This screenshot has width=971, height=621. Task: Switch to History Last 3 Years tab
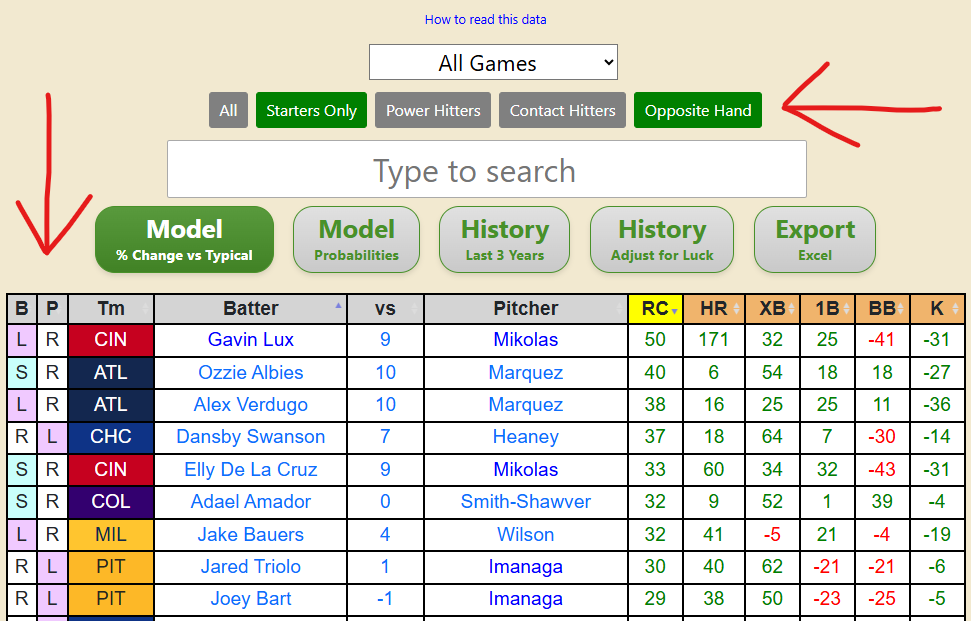pos(505,240)
